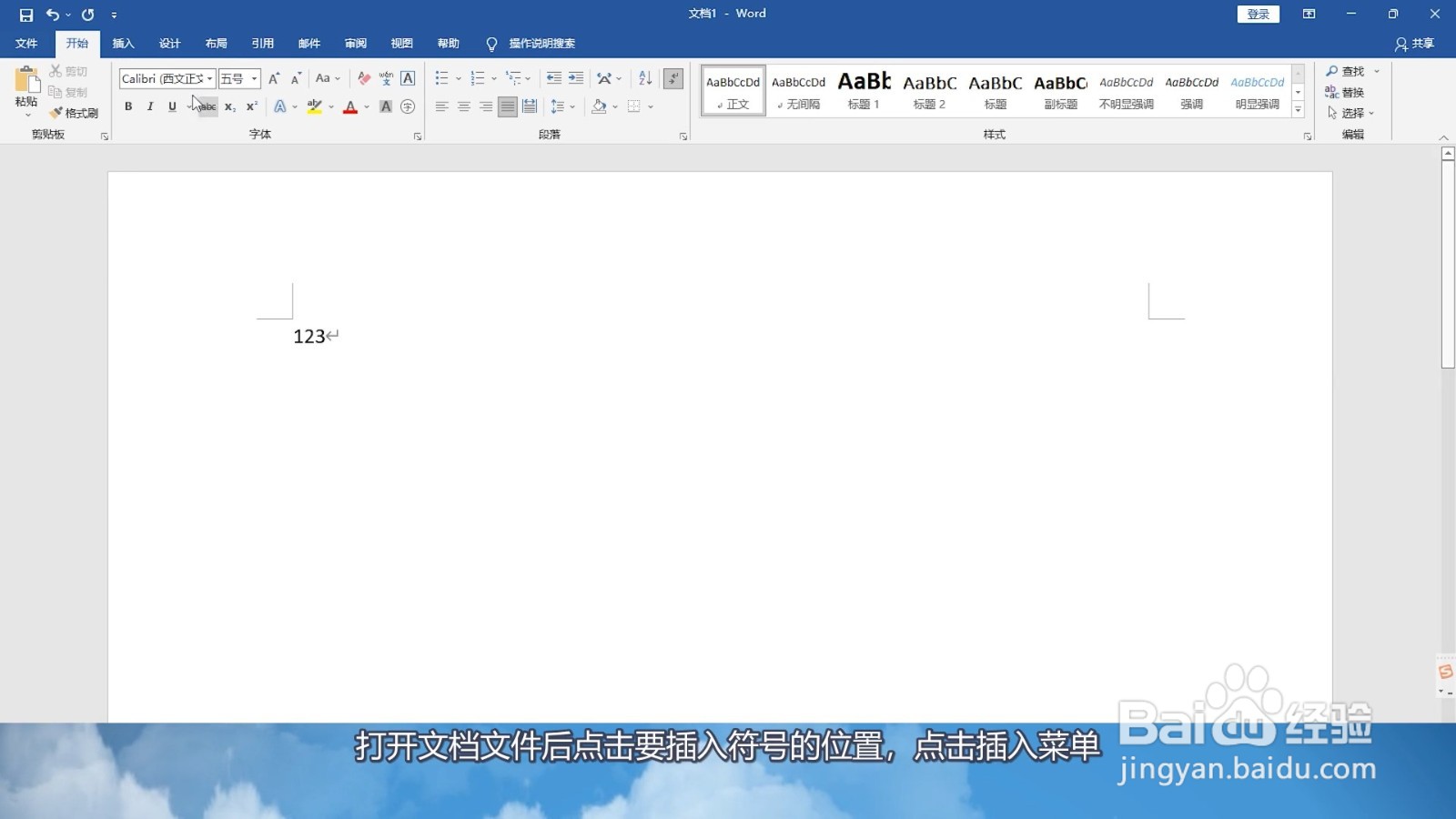Decrease font size with the A-down icon
1456x819 pixels.
pyautogui.click(x=296, y=78)
